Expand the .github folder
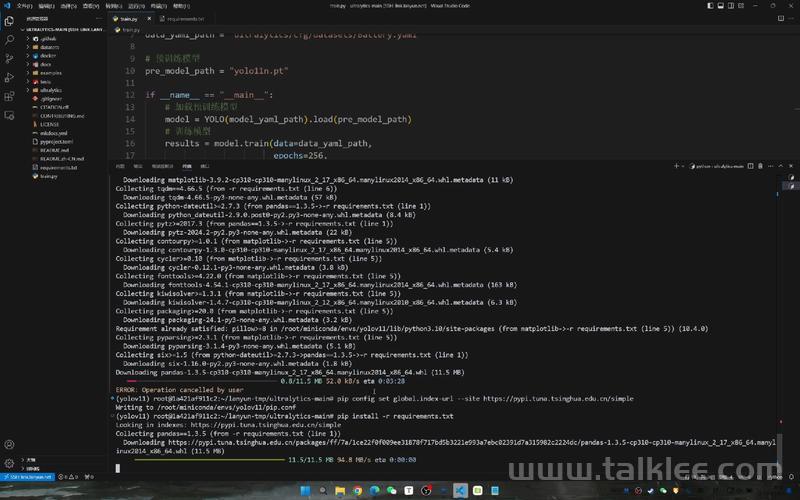Image resolution: width=800 pixels, height=500 pixels. click(x=48, y=38)
